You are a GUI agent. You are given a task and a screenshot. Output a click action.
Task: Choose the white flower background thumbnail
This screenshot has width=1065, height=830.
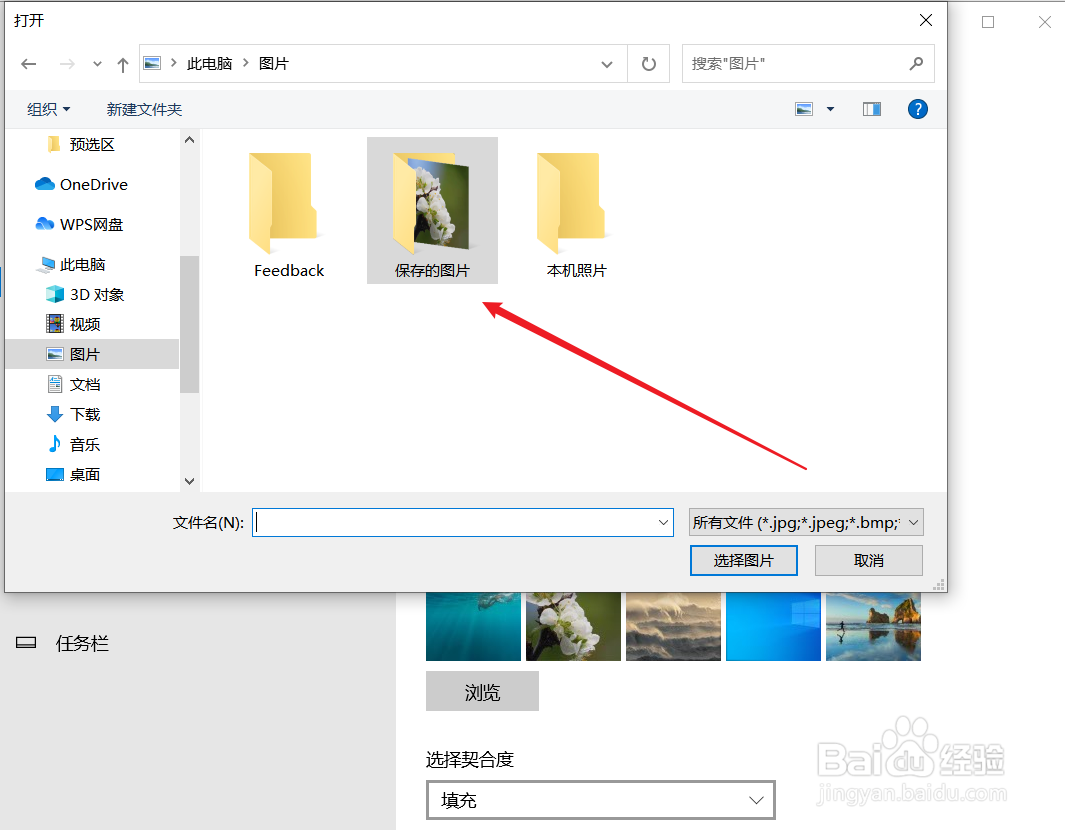pos(573,626)
